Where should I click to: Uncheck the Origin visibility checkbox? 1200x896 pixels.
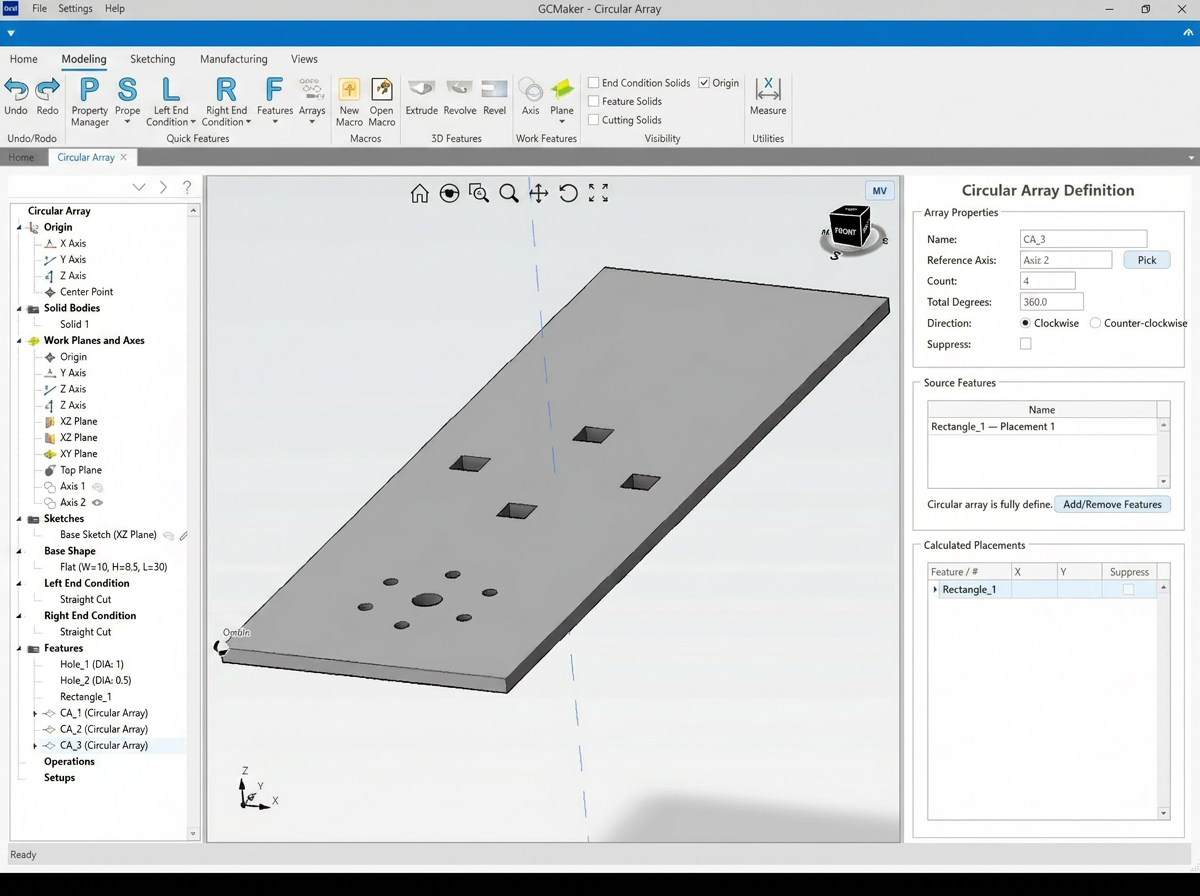tap(704, 83)
